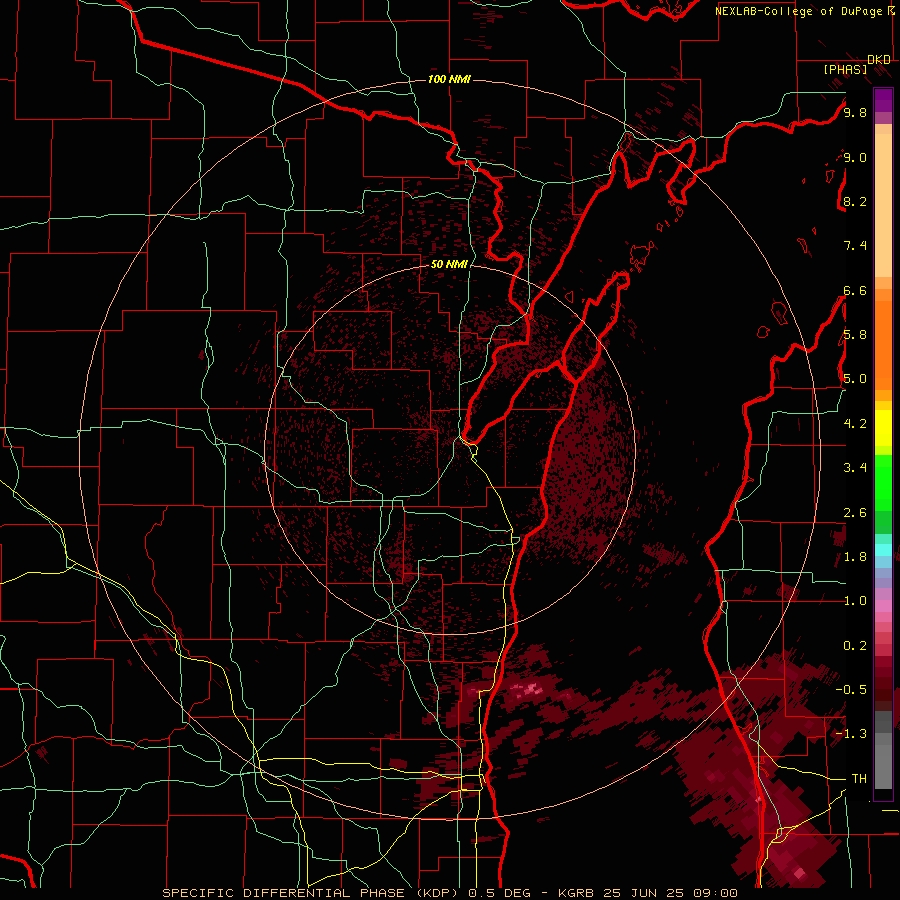The height and width of the screenshot is (900, 900).
Task: Select the 5.8 value on the scale
Action: coord(855,335)
